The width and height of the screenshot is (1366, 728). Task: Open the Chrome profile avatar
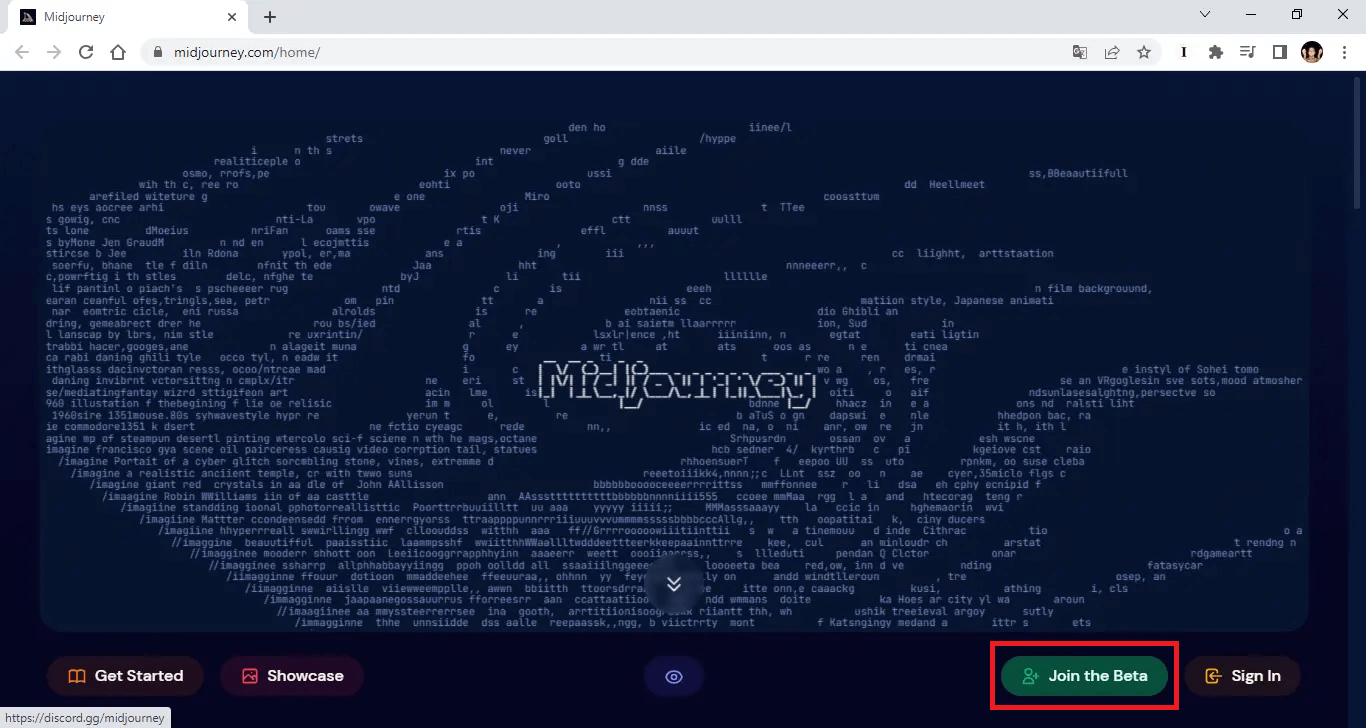click(x=1312, y=52)
